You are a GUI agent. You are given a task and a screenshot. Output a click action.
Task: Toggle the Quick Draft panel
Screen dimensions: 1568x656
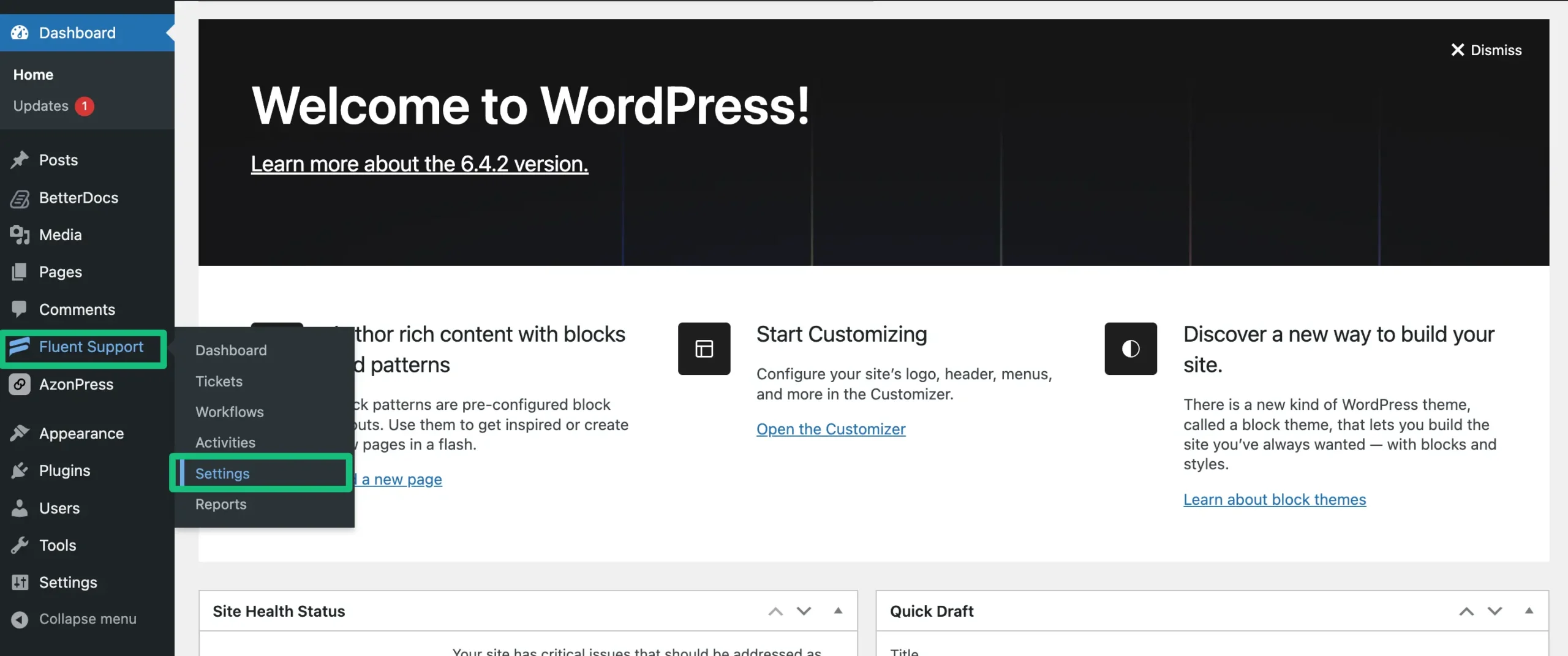pyautogui.click(x=1529, y=611)
